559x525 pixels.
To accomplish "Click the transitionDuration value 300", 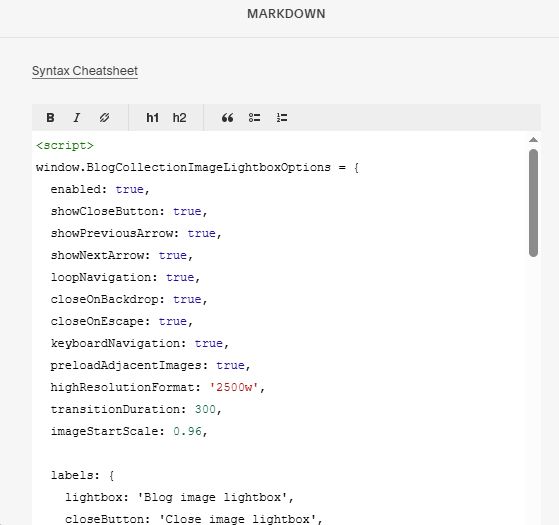I will pyautogui.click(x=205, y=409).
